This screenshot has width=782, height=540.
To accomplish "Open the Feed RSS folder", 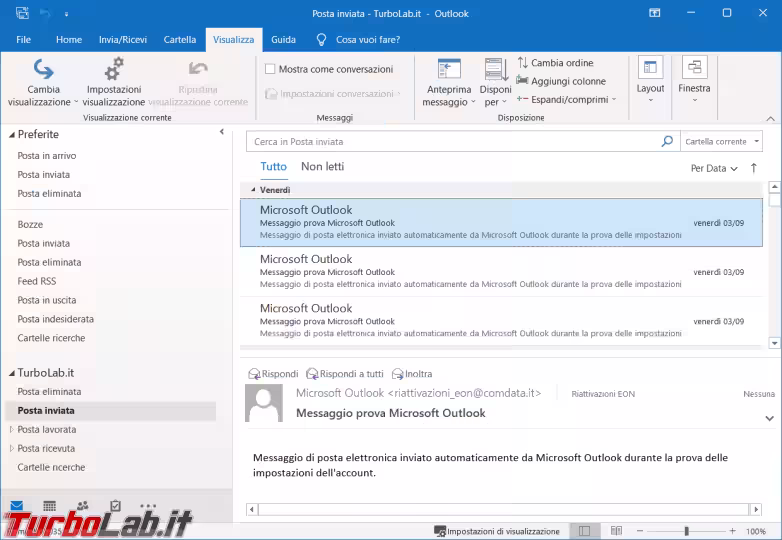I will click(x=36, y=281).
